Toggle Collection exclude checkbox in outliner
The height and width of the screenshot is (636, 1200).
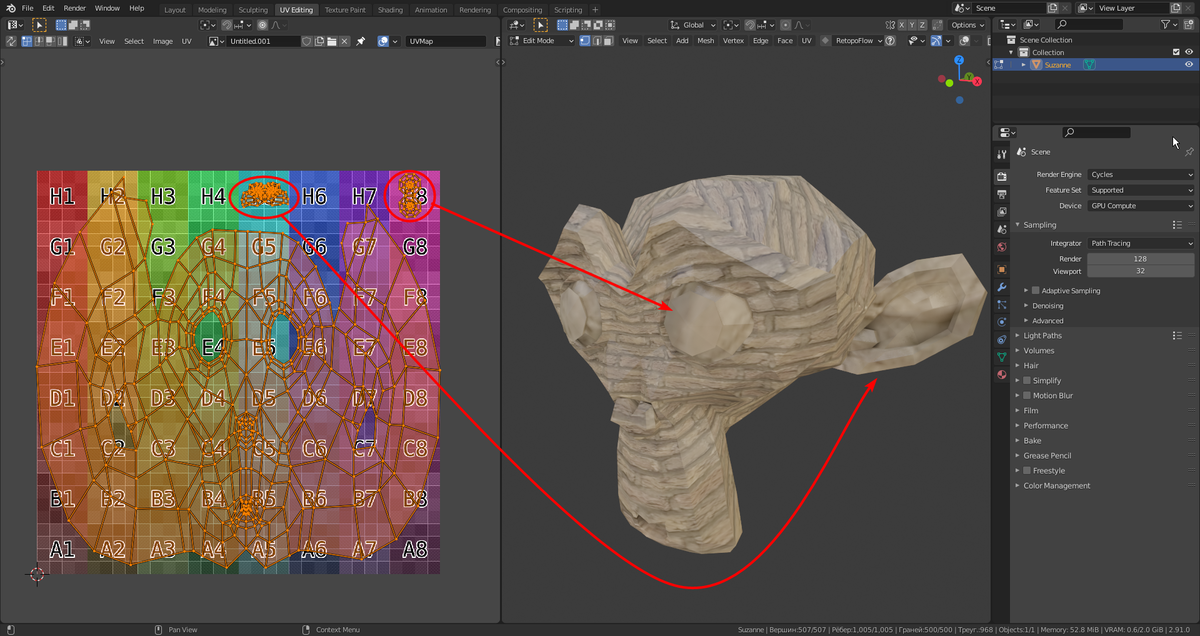pos(1176,52)
